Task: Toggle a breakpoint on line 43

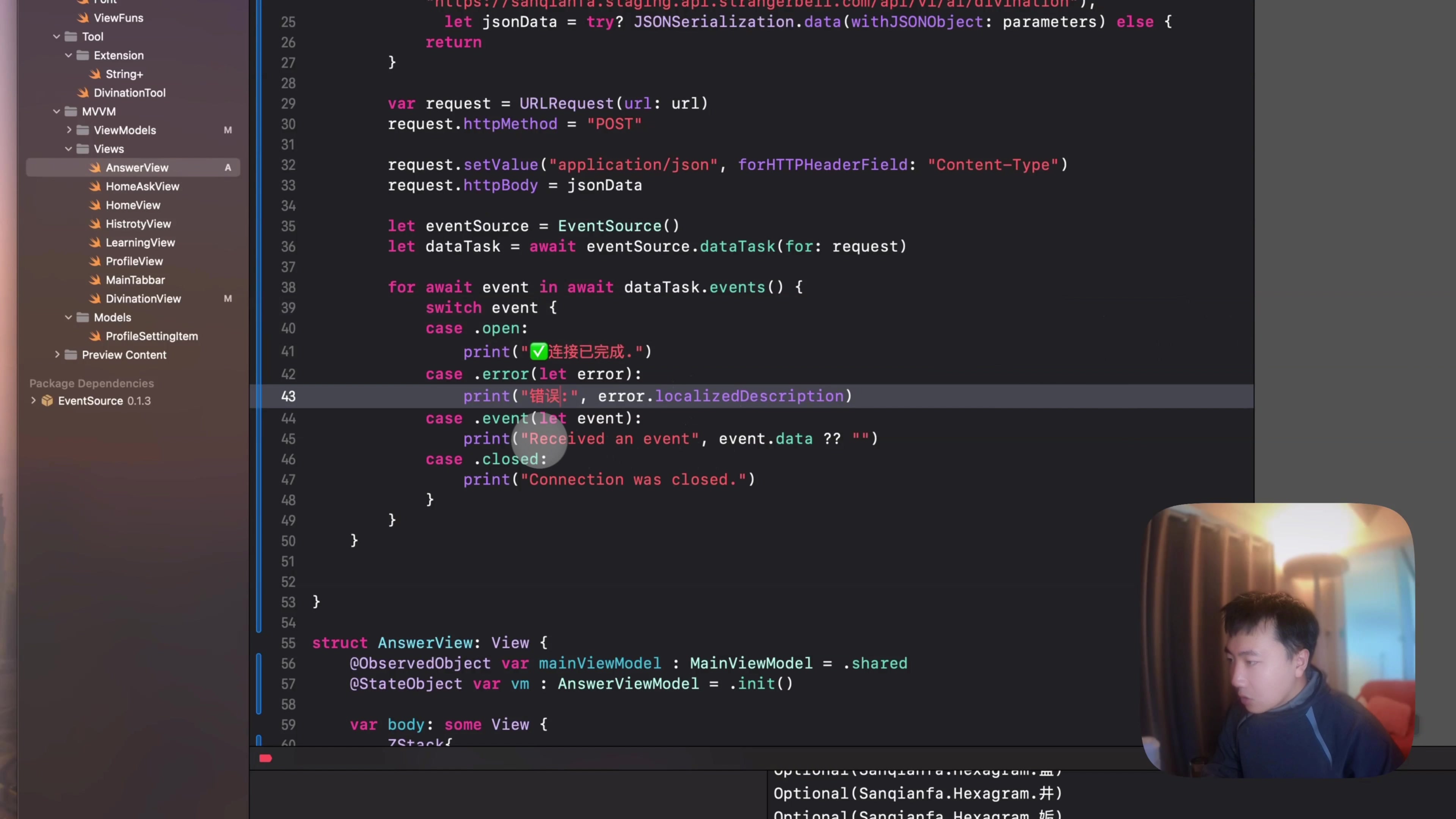Action: (x=288, y=396)
